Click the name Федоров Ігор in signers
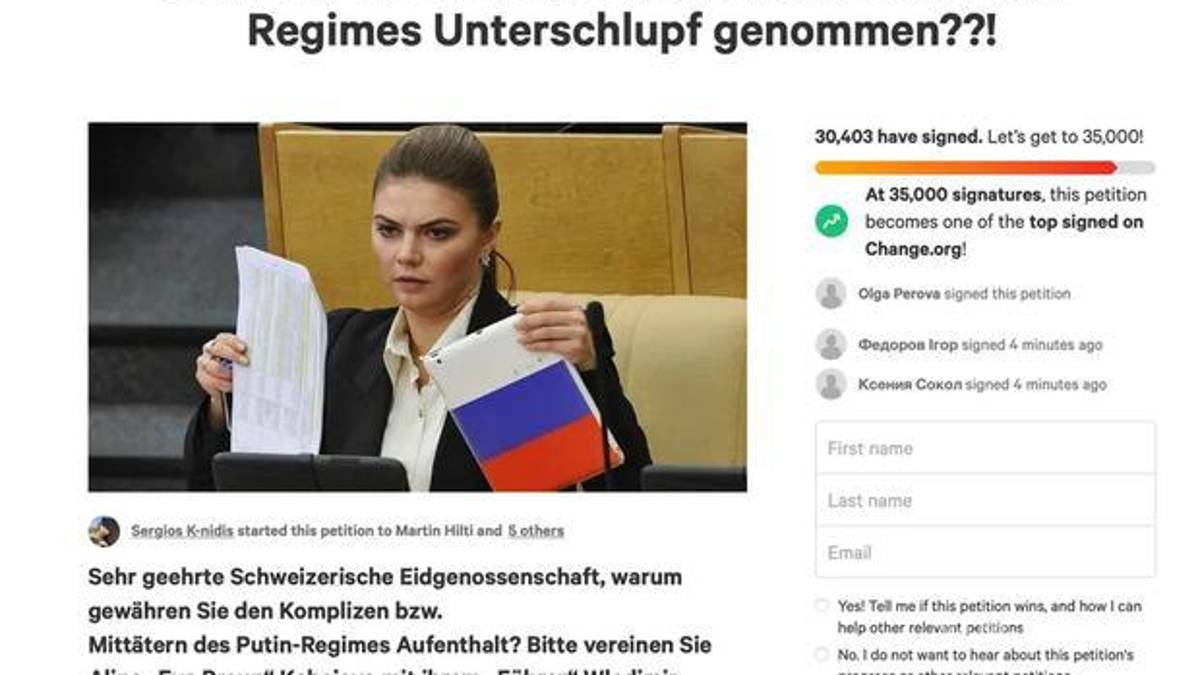 (907, 345)
